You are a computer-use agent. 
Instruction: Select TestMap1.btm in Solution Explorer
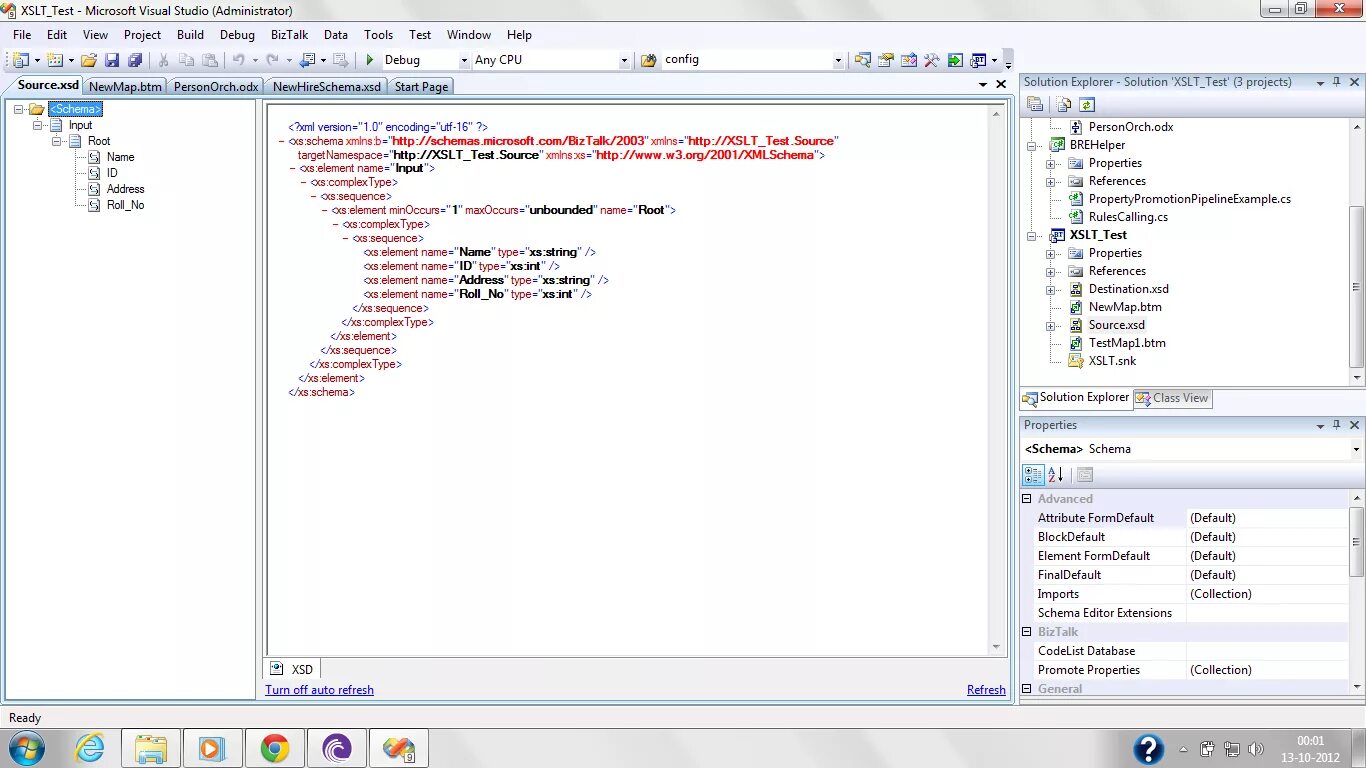1127,343
